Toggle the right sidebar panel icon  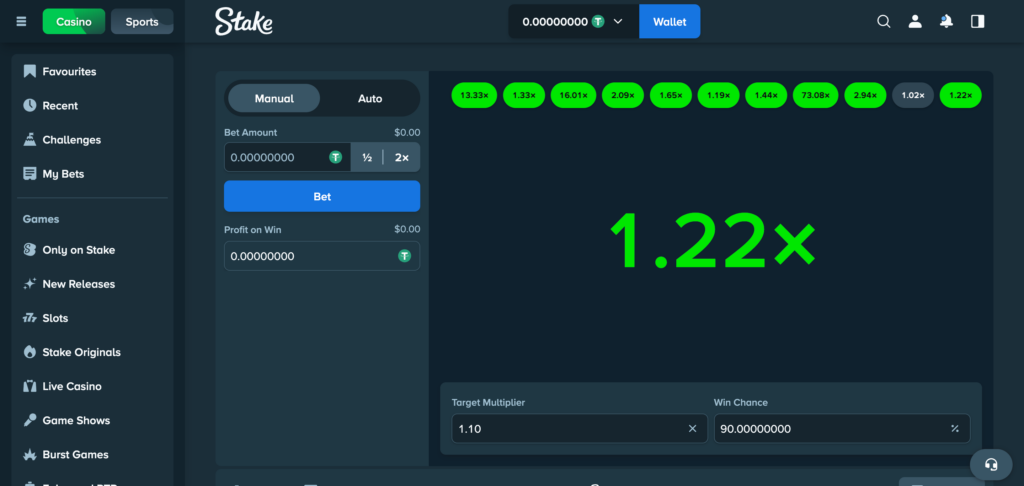(977, 21)
